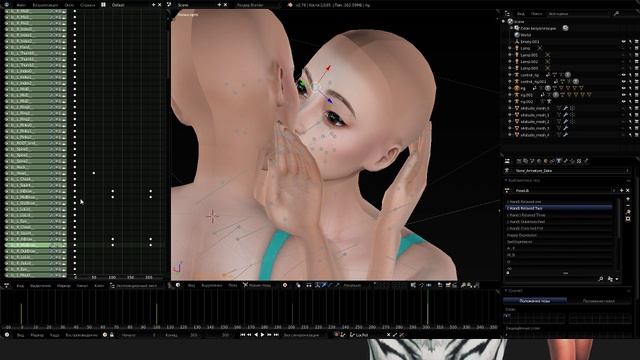Click Положение позы button
The width and height of the screenshot is (640, 360).
(x=535, y=301)
